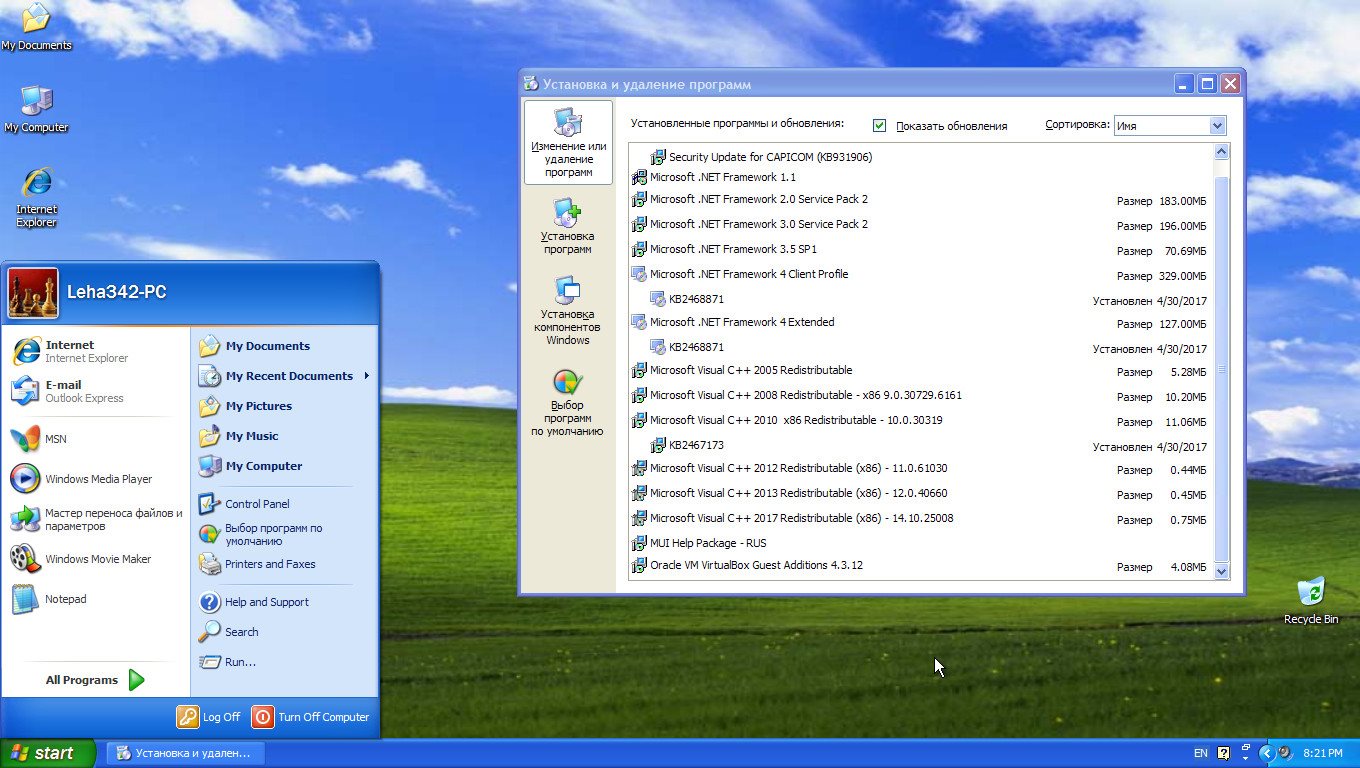Click the EN language indicator
Screen dimensions: 1360x768
tap(1201, 753)
